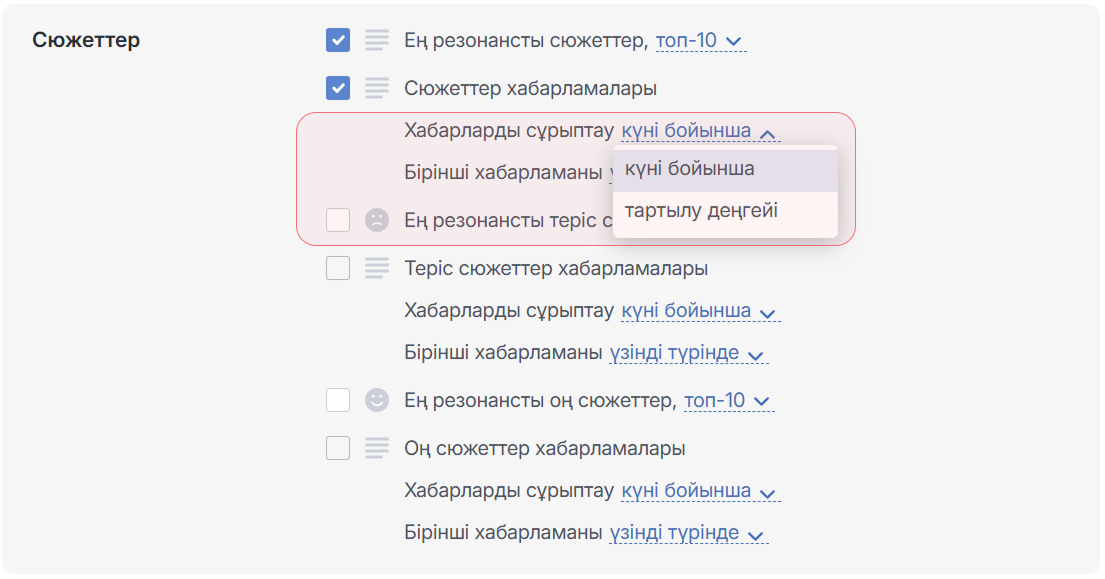The height and width of the screenshot is (579, 1105).
Task: Uncheck the Сюжеттер хабарламалары checkbox
Action: (x=338, y=88)
